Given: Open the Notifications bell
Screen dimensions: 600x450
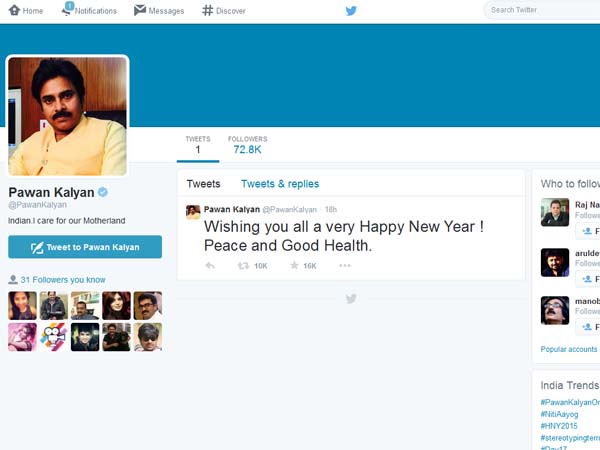Looking at the screenshot, I should [x=67, y=11].
